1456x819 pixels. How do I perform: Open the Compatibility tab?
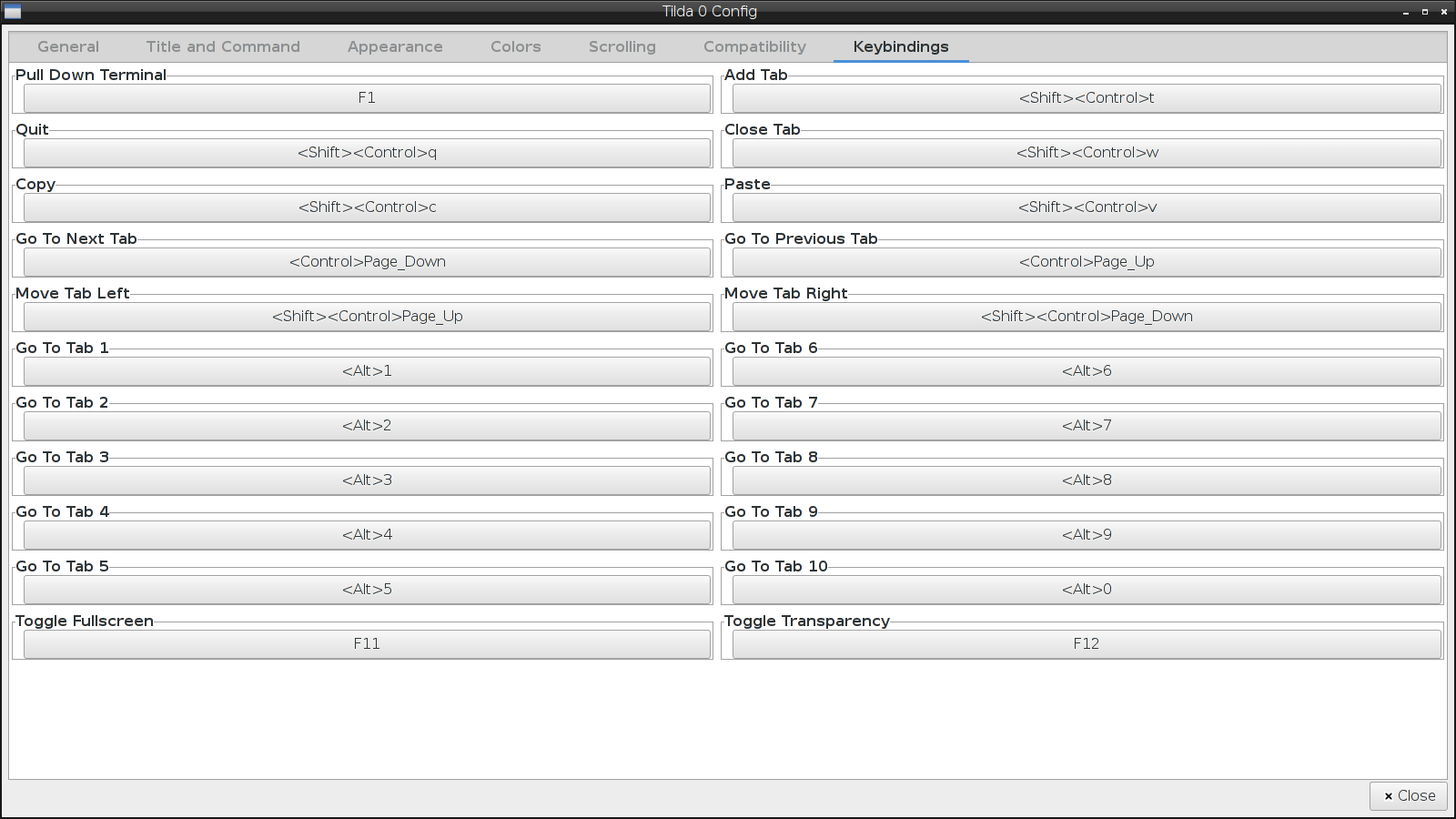754,46
